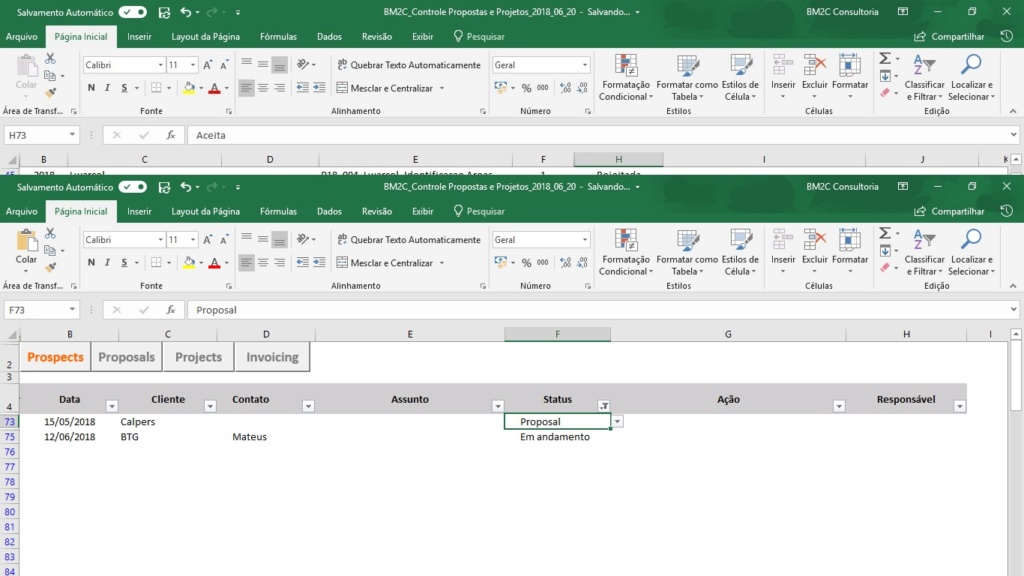Click Formatar cells button in front window
The image size is (1024, 576).
850,252
